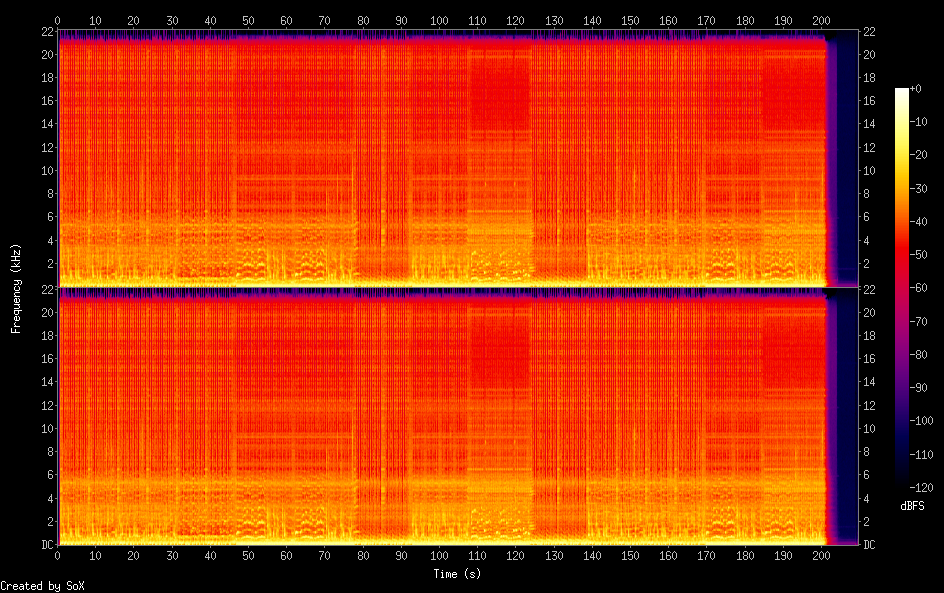Click the dBFS label under the color scale

pos(911,507)
